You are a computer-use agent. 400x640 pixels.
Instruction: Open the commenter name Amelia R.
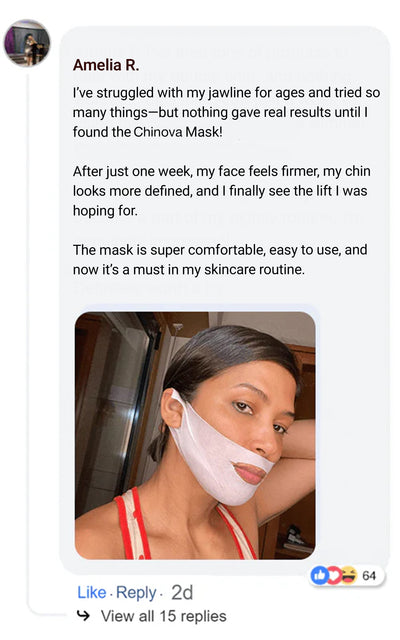coord(106,65)
